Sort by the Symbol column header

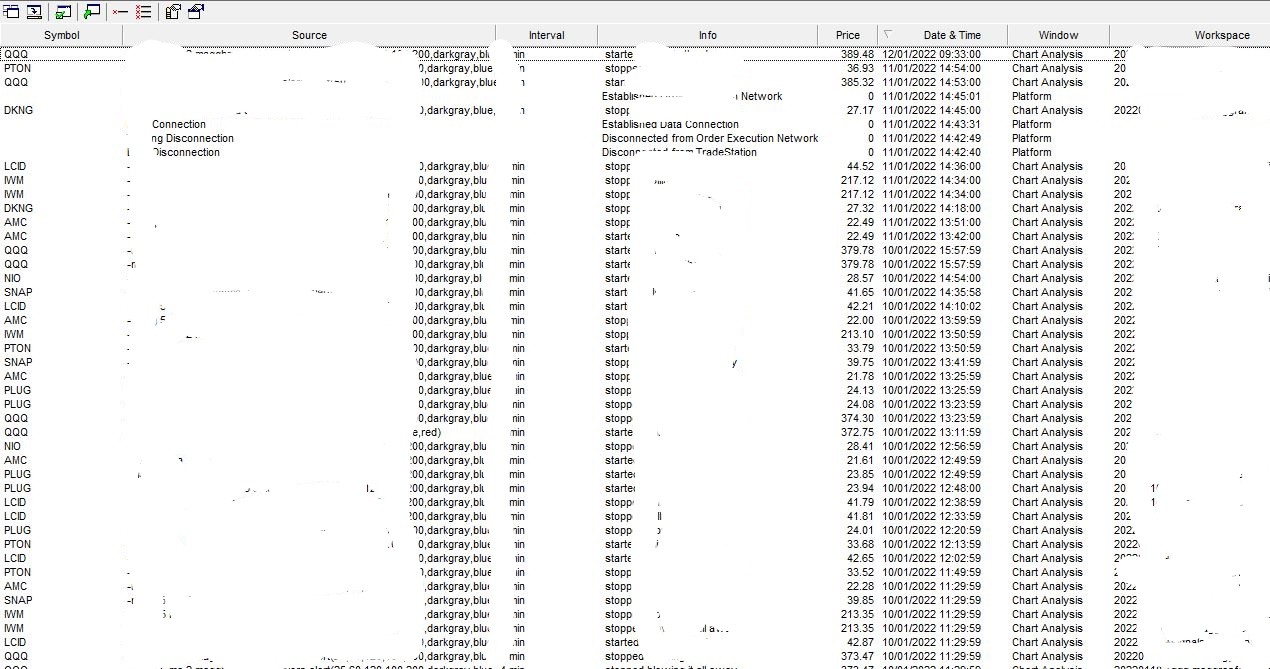click(x=61, y=35)
